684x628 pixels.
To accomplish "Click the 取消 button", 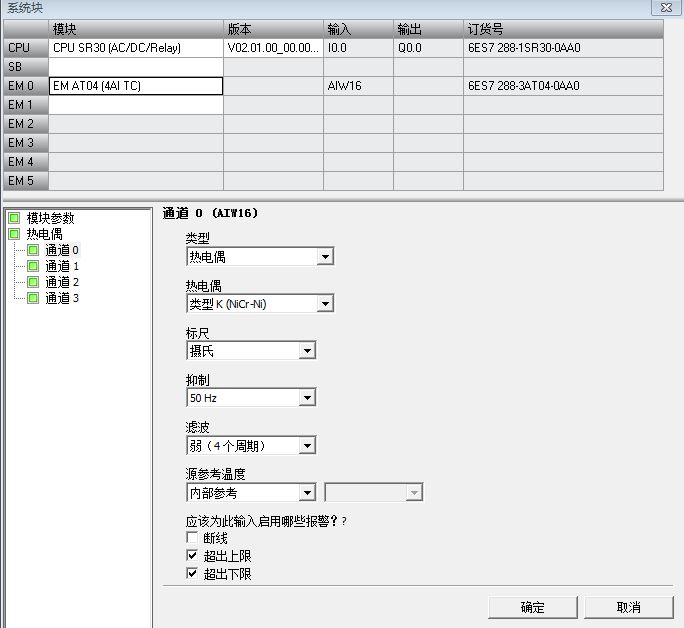I will (628, 607).
